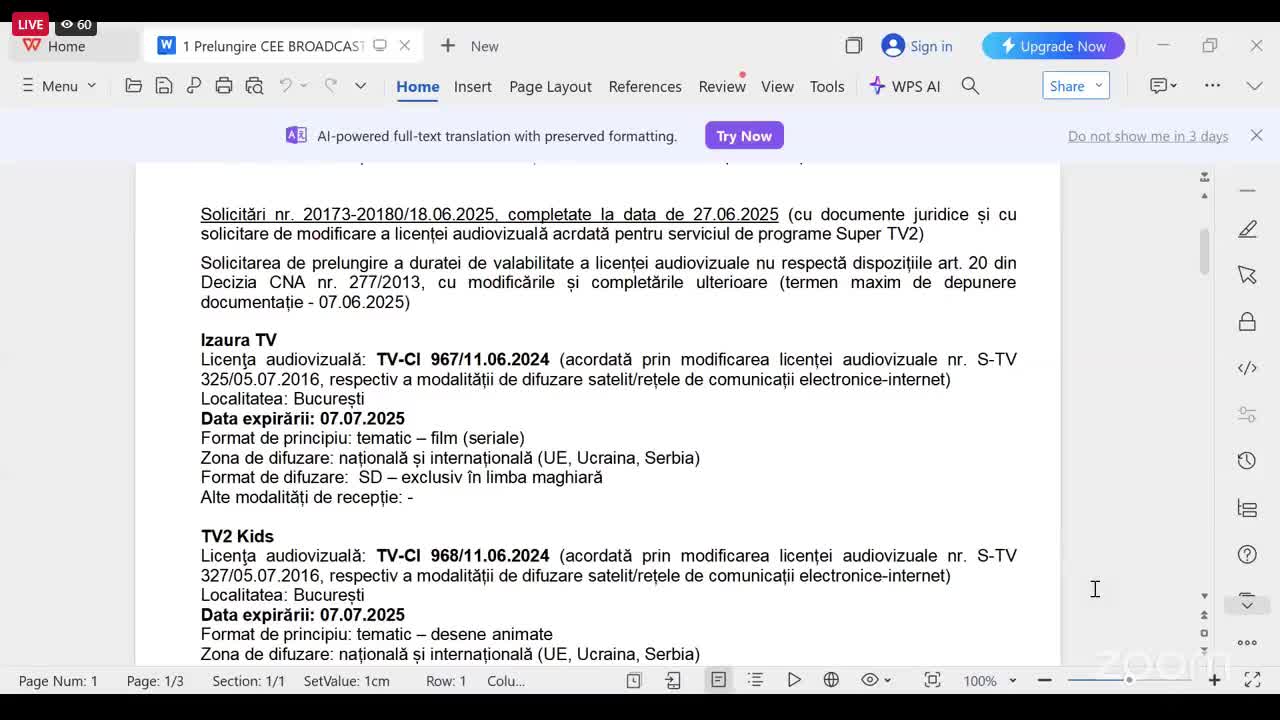Close the translation banner
Image resolution: width=1280 pixels, height=720 pixels.
coord(1257,135)
